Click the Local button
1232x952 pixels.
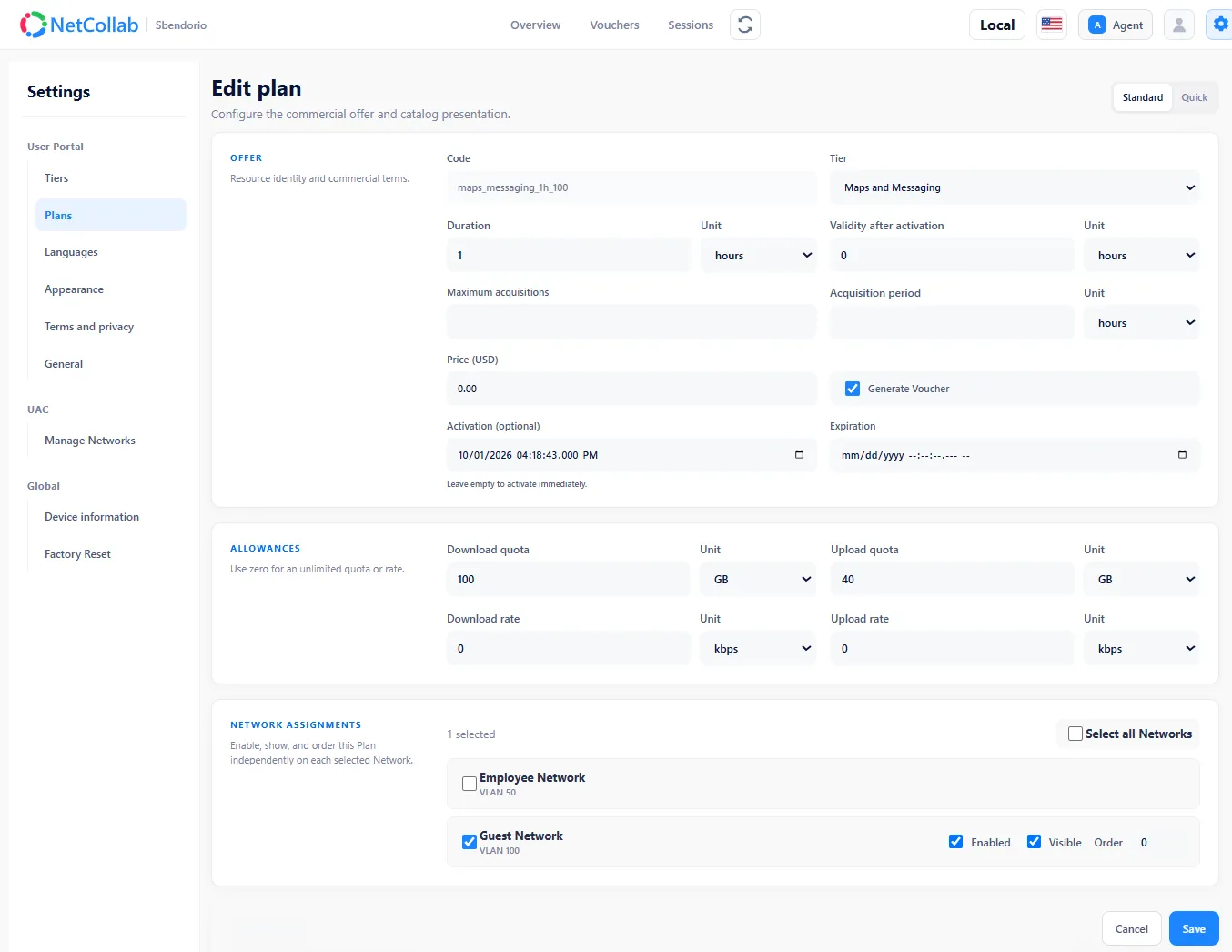[x=997, y=25]
